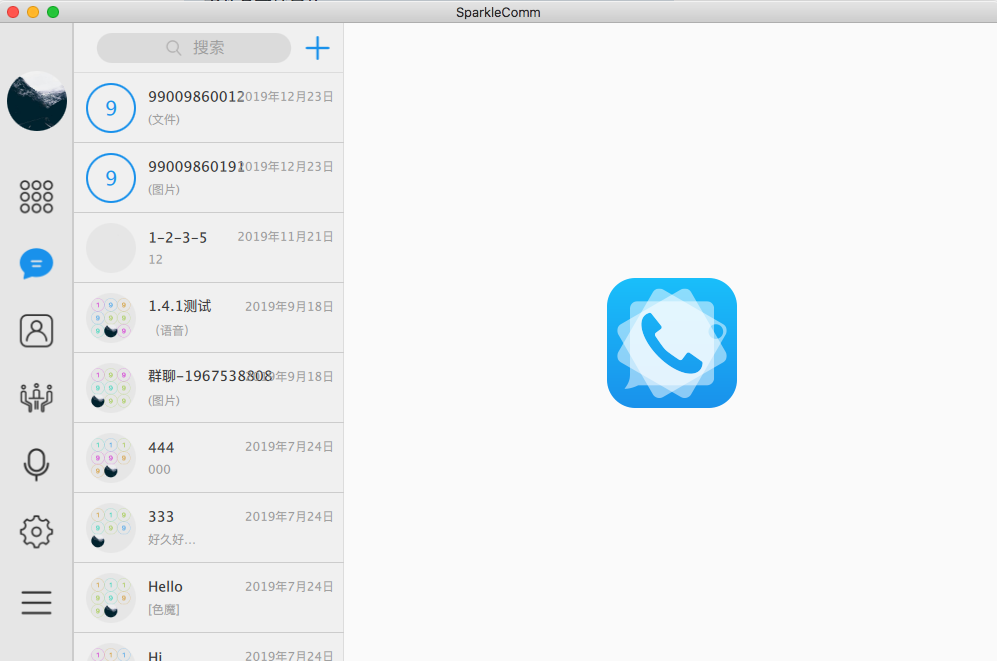Click the SparkleComm phone logo

671,343
